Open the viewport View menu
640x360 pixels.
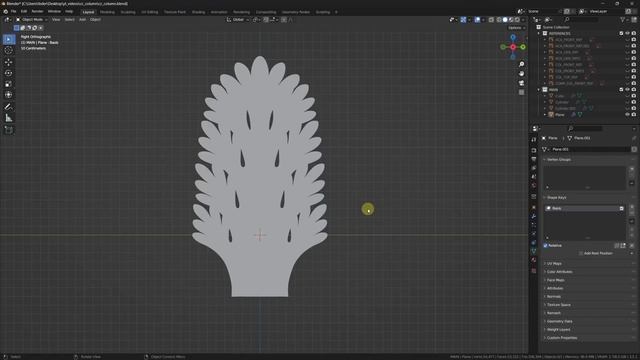(56, 20)
